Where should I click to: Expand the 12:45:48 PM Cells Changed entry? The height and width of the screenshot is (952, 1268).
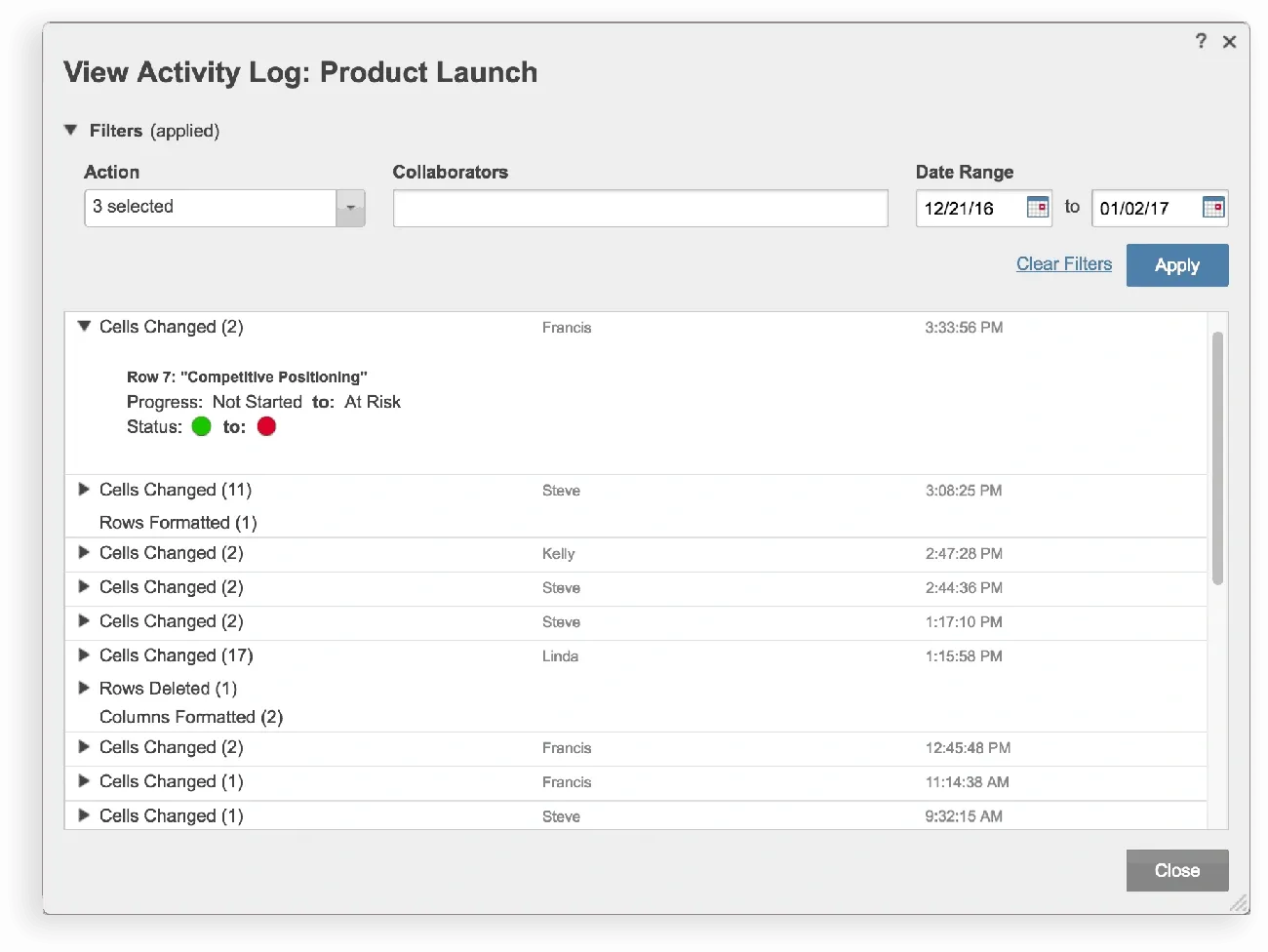click(84, 747)
